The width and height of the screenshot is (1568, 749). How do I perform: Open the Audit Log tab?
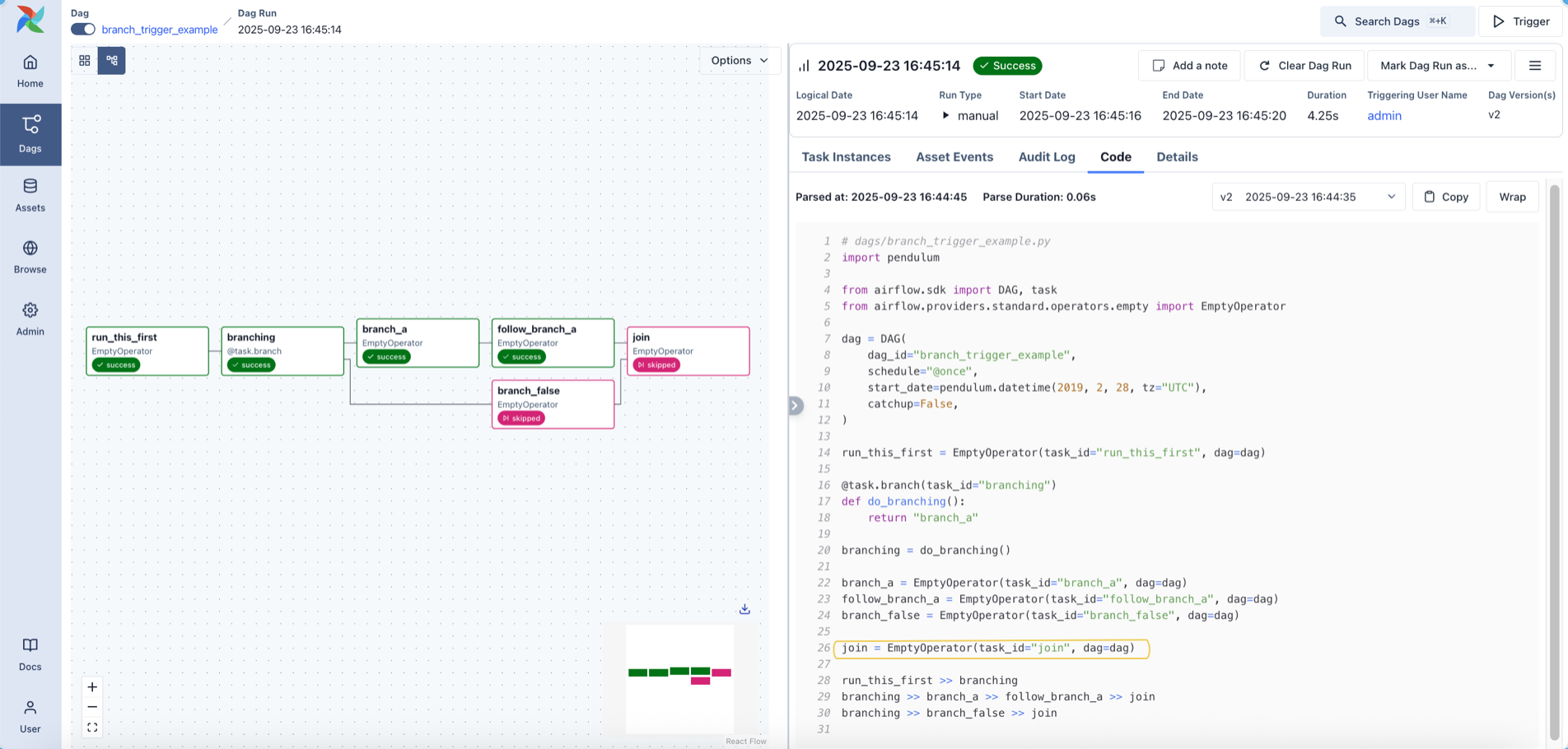pyautogui.click(x=1046, y=157)
